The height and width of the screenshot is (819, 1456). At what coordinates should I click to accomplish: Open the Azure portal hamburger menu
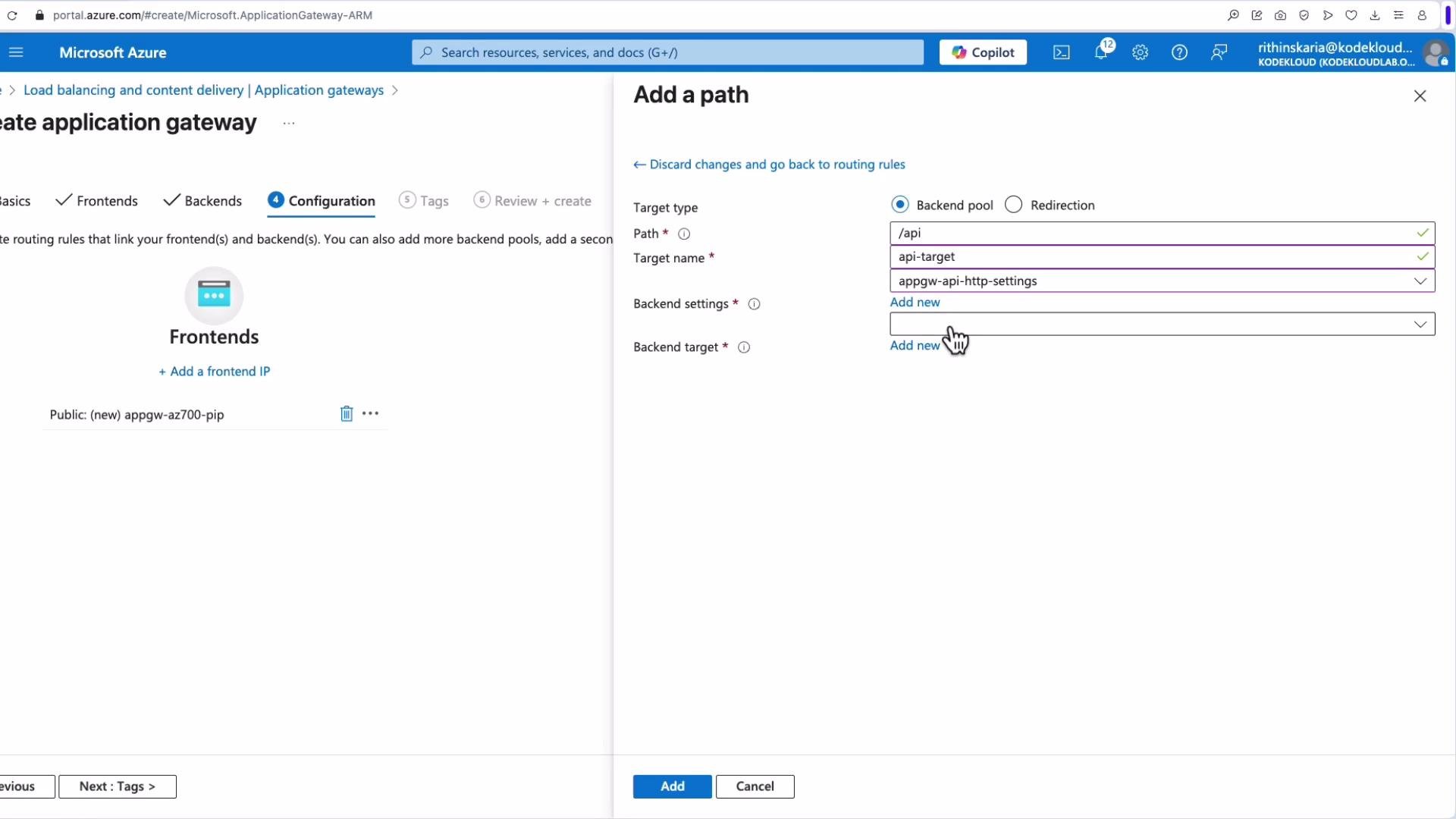click(16, 52)
